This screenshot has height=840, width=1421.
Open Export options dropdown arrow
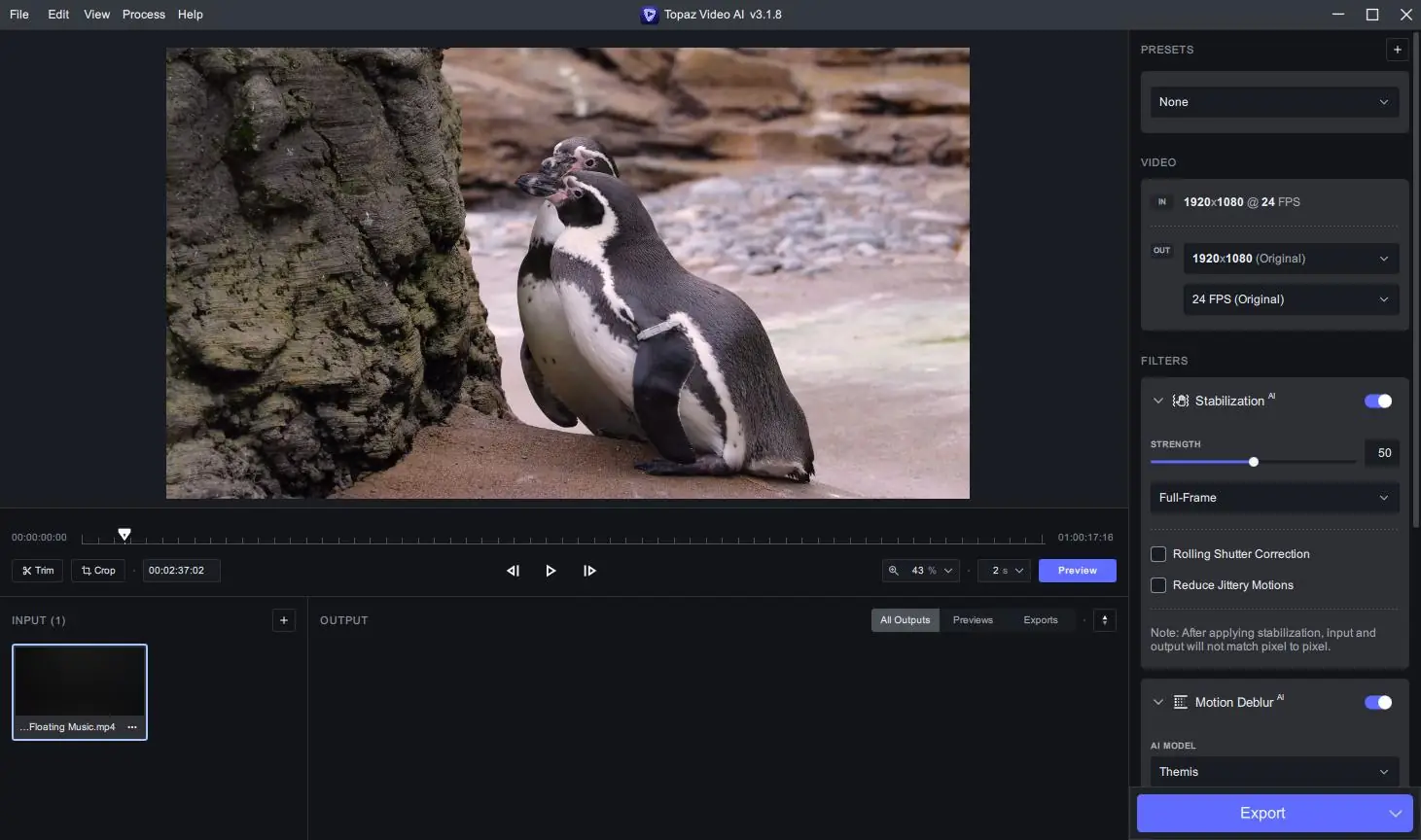[1395, 814]
